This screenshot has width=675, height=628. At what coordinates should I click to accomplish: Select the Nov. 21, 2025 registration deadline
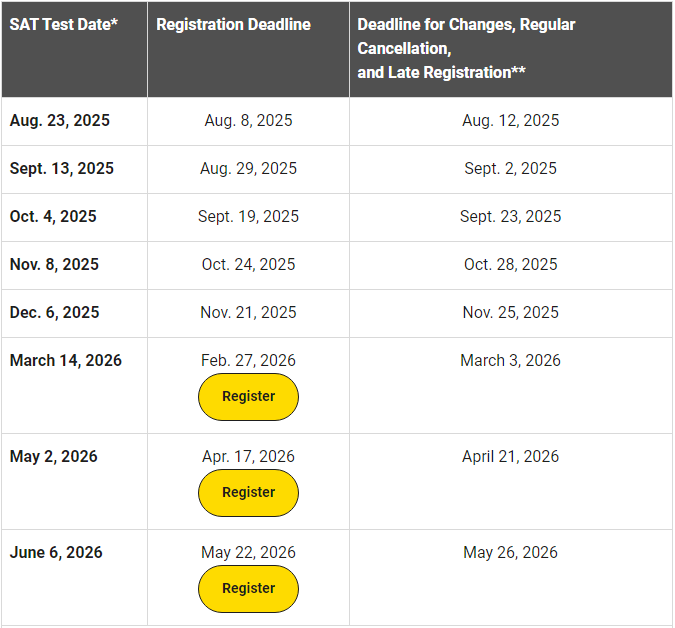pyautogui.click(x=248, y=312)
